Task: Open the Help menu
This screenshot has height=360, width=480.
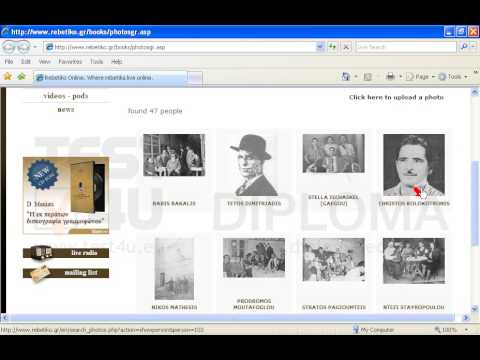Action: click(x=117, y=62)
